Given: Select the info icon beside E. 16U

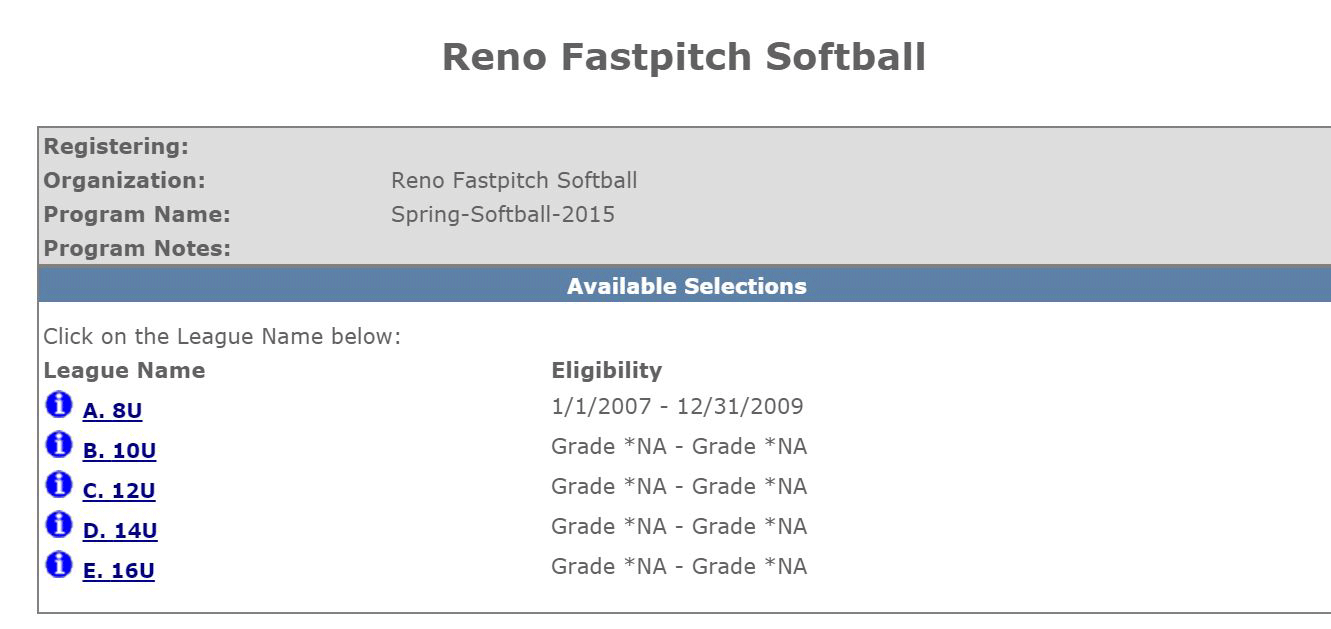Looking at the screenshot, I should (x=59, y=565).
